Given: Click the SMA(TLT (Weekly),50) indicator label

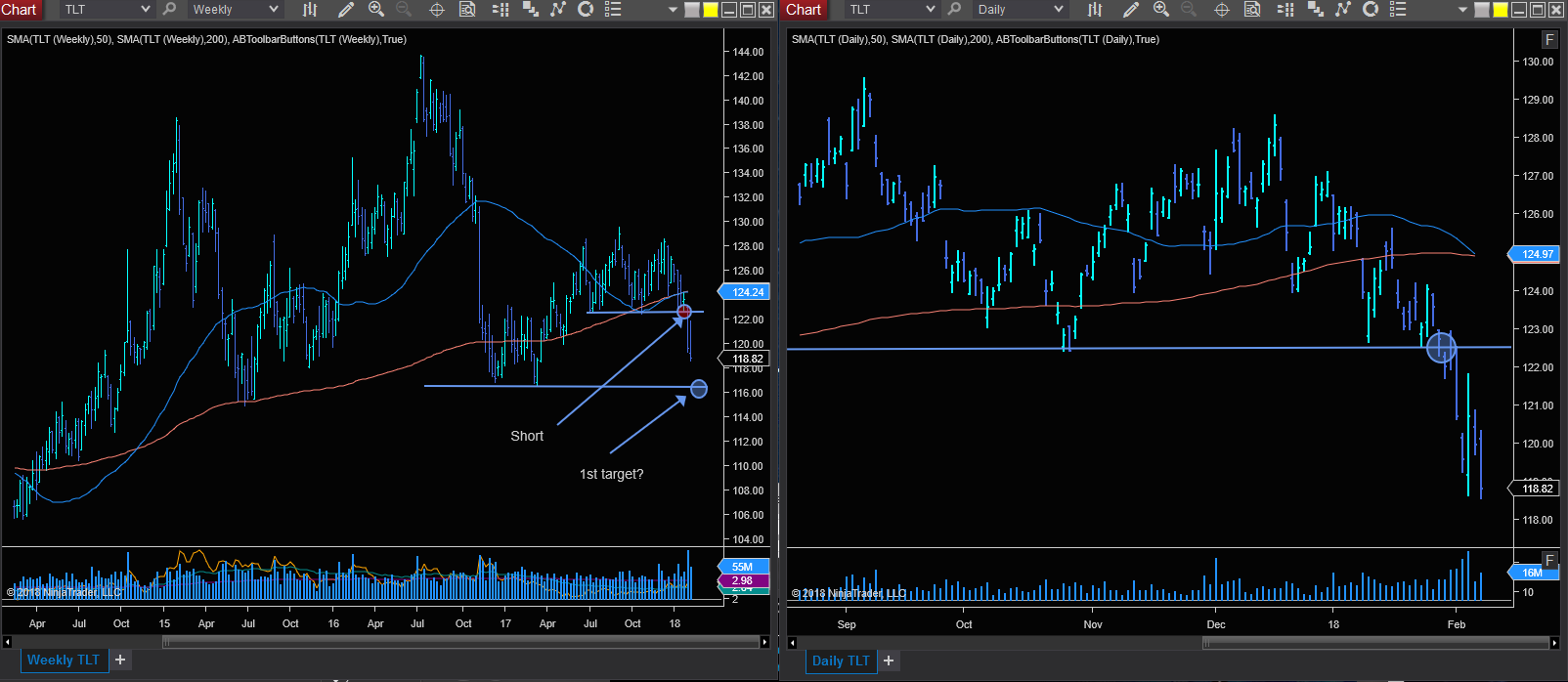Looking at the screenshot, I should point(60,39).
